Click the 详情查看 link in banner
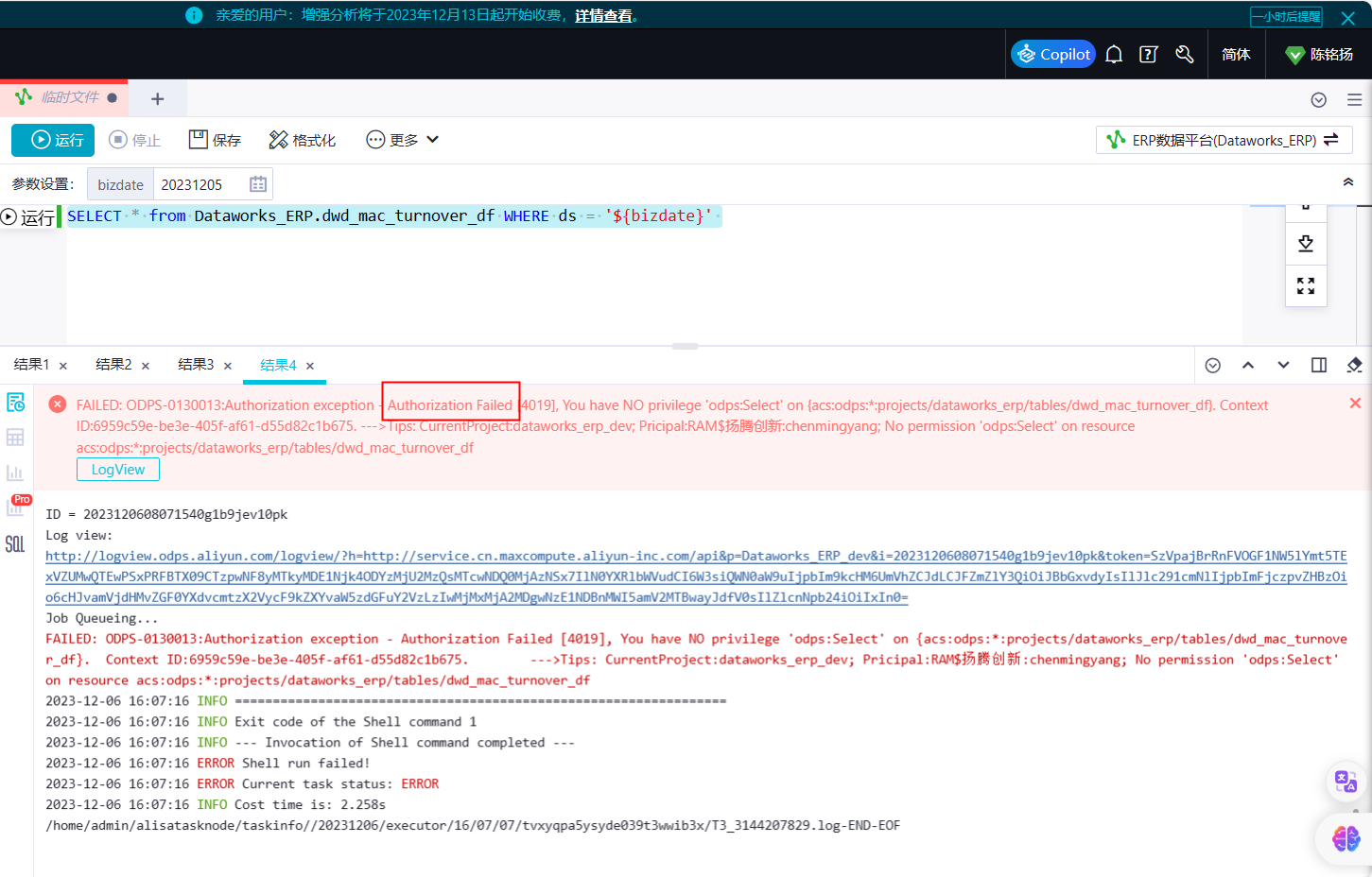Screen dimensions: 1372x877 (x=603, y=15)
